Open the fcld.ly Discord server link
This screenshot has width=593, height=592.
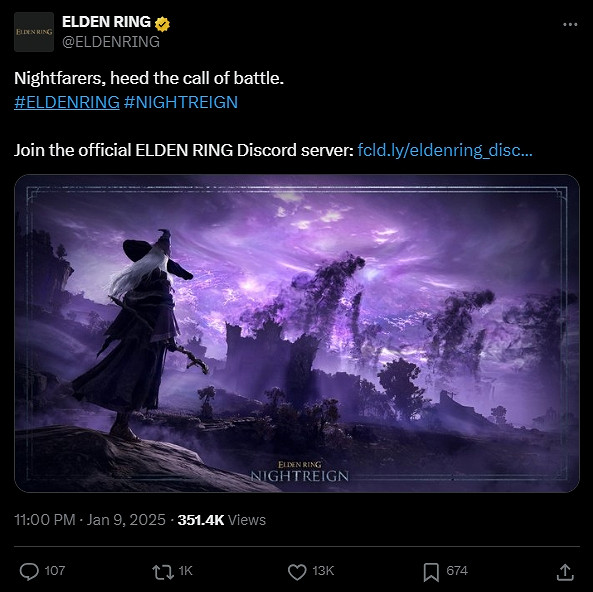point(445,150)
